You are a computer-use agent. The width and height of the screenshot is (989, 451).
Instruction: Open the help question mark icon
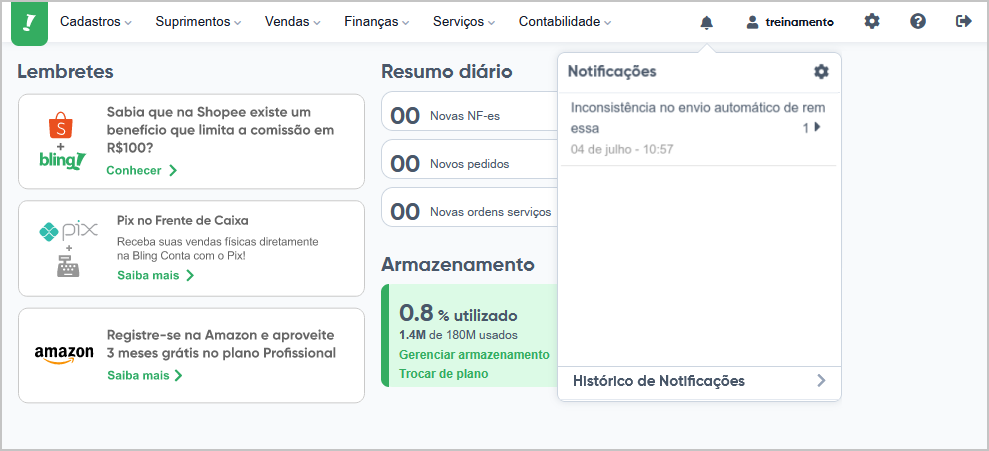(x=918, y=21)
